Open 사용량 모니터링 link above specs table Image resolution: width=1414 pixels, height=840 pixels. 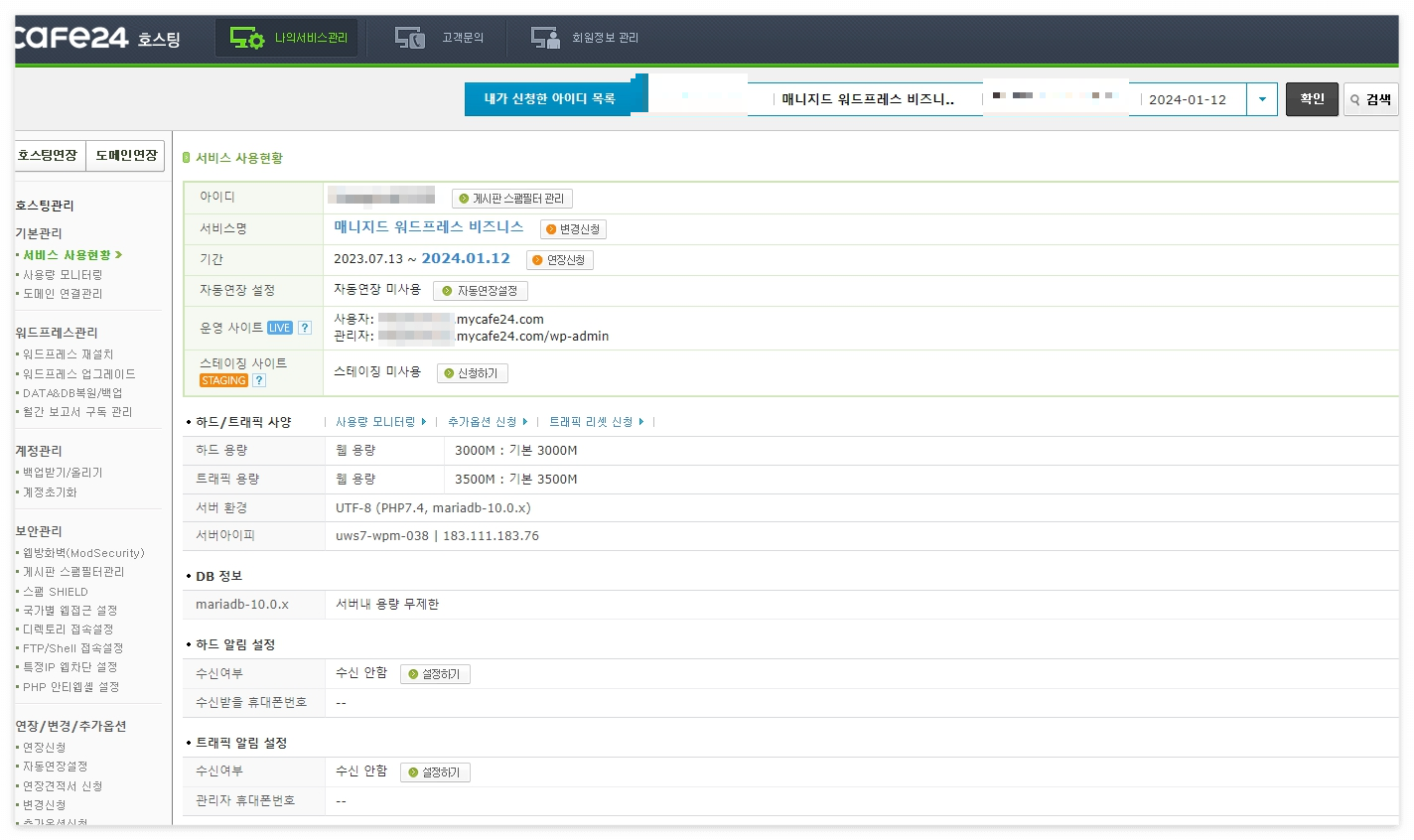click(381, 422)
